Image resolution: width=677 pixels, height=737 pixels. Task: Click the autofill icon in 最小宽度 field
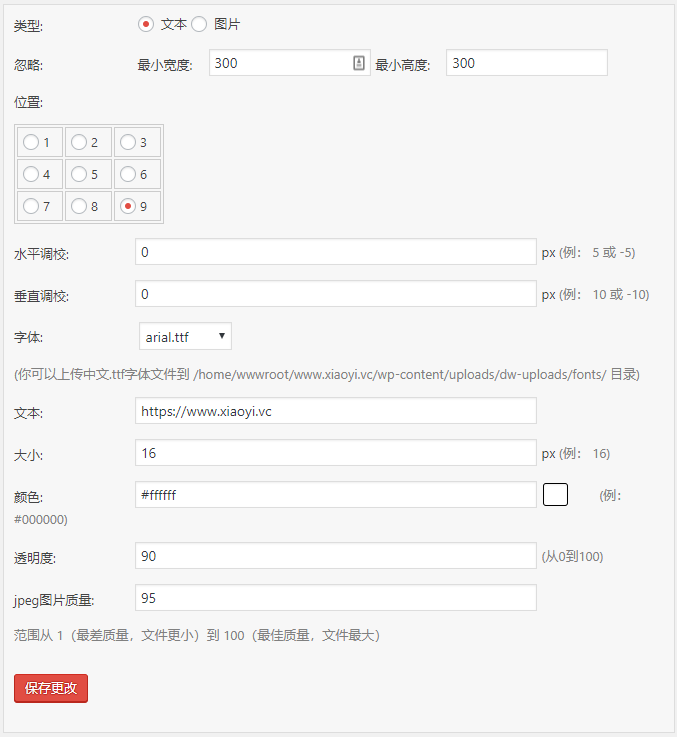point(359,63)
